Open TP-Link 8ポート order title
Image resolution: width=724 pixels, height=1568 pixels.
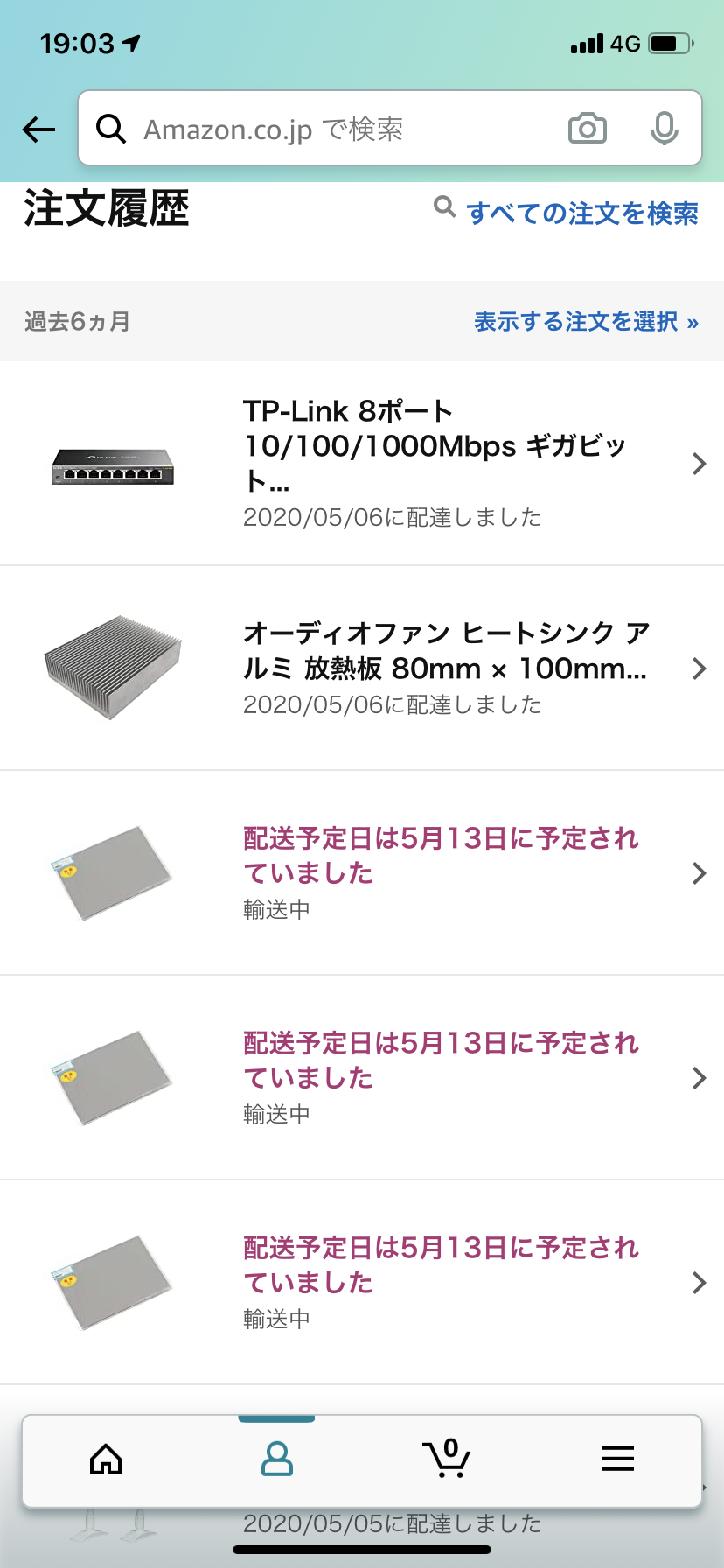point(435,445)
